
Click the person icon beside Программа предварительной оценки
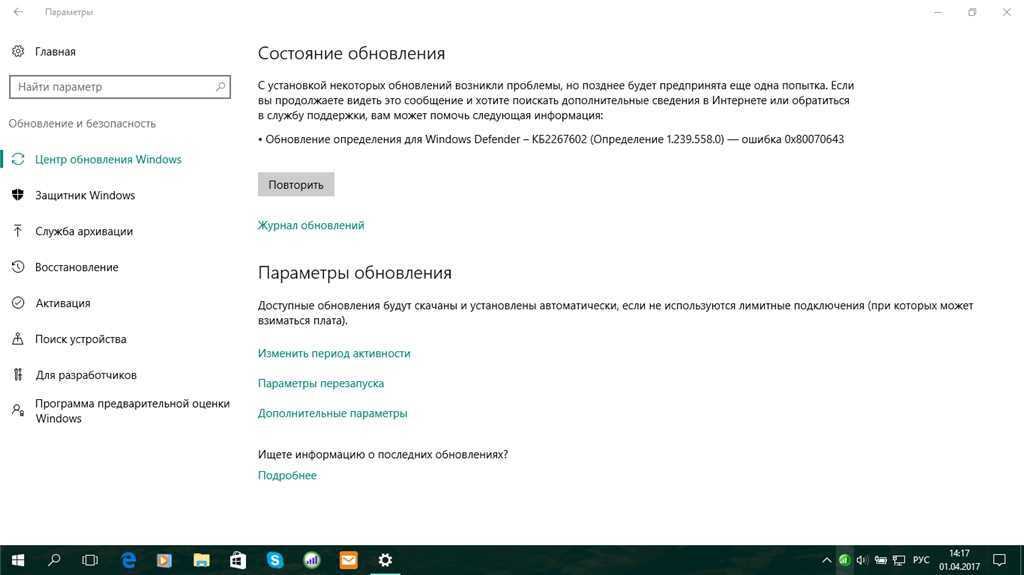point(18,410)
